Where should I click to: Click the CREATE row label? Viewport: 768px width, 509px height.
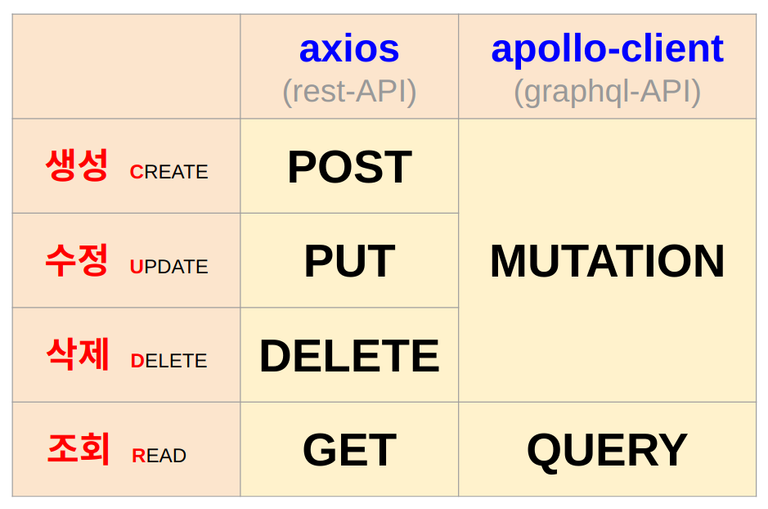pos(169,172)
